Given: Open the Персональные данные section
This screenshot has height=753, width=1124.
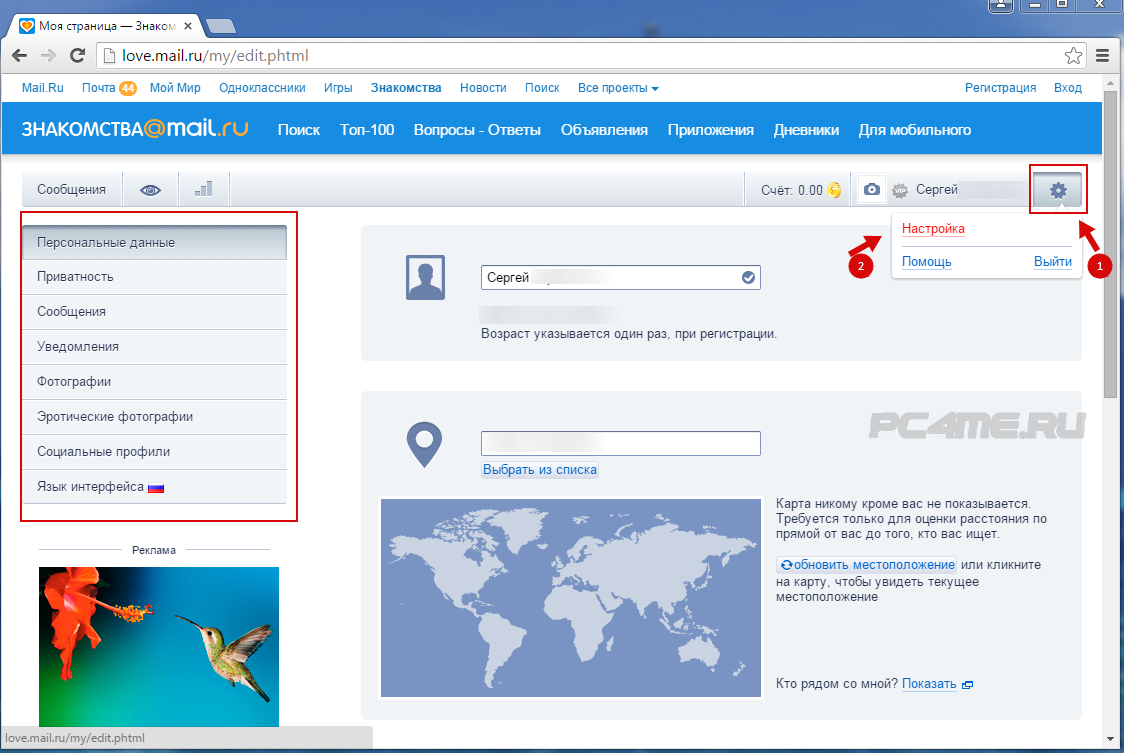Looking at the screenshot, I should [154, 242].
